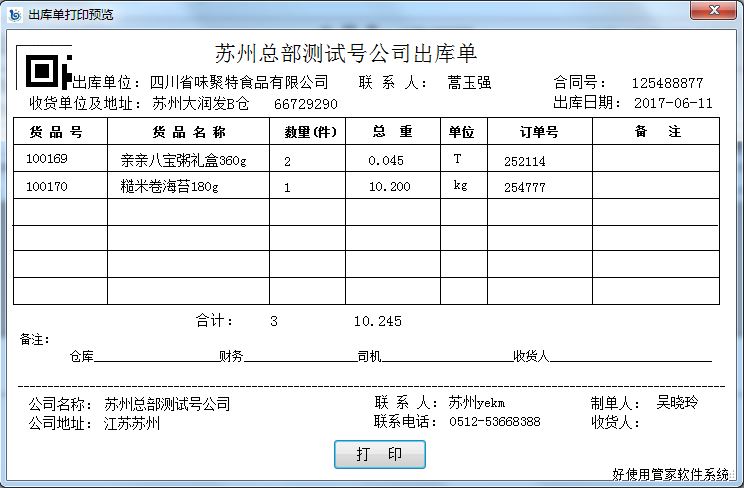
Task: Close the 出库单打印预览 window
Action: (x=713, y=11)
